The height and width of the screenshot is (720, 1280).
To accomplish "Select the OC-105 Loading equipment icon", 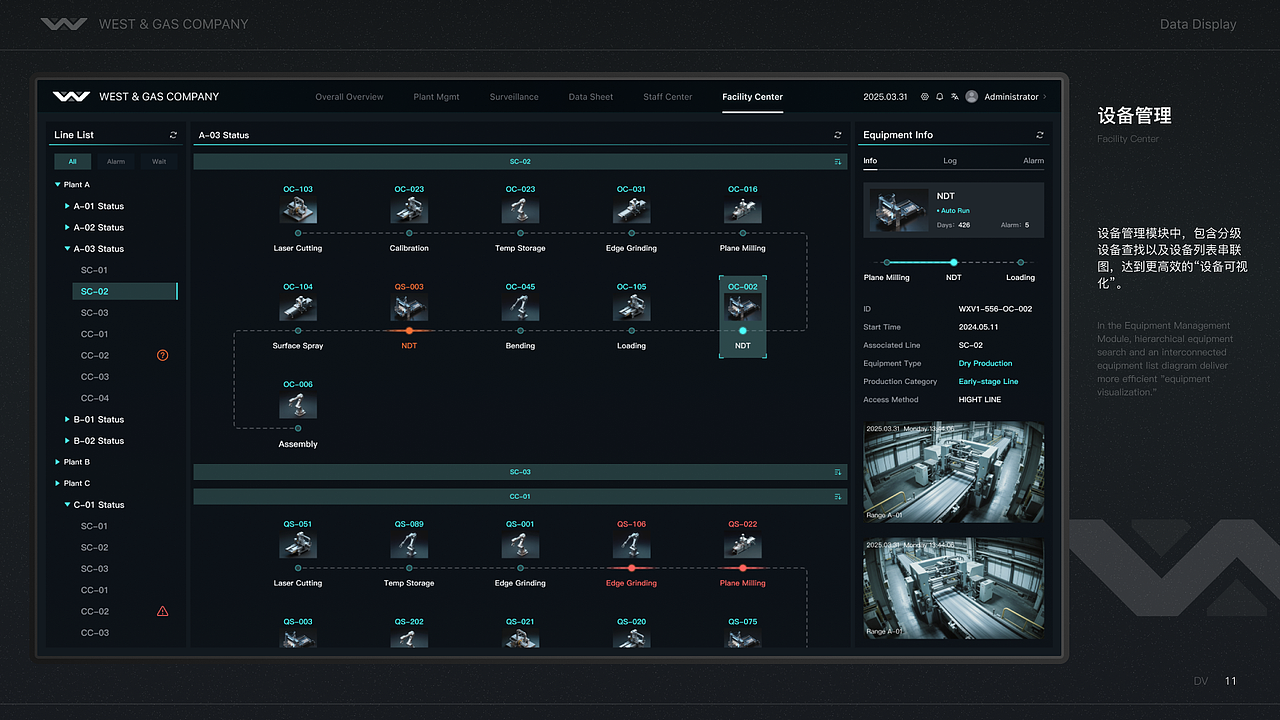I will click(631, 307).
